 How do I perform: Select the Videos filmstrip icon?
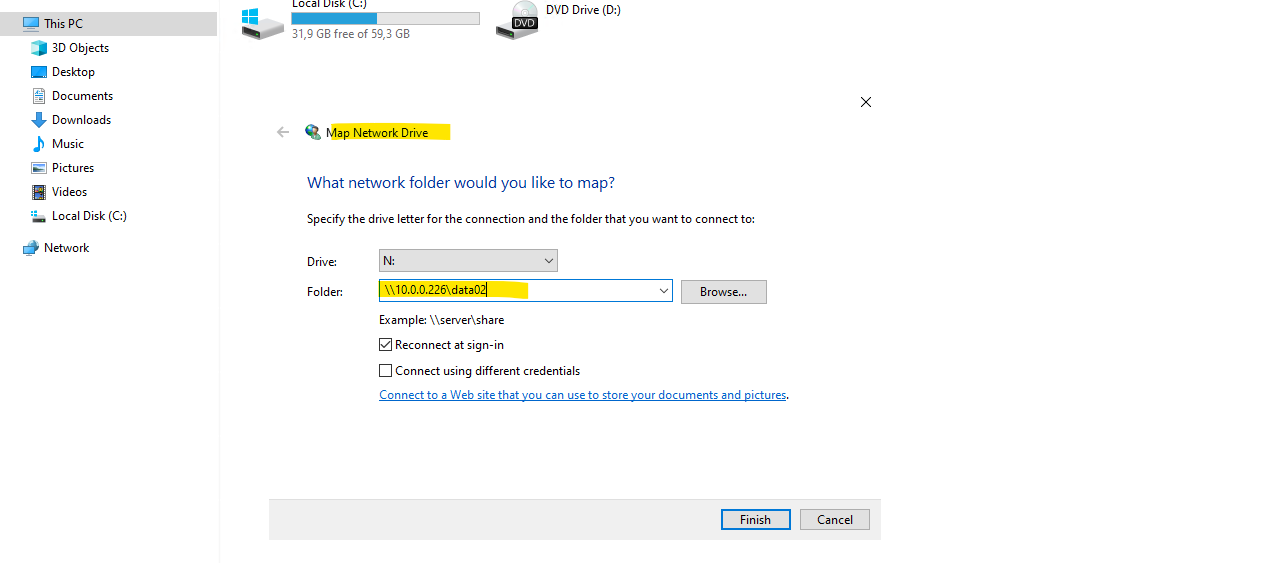39,192
